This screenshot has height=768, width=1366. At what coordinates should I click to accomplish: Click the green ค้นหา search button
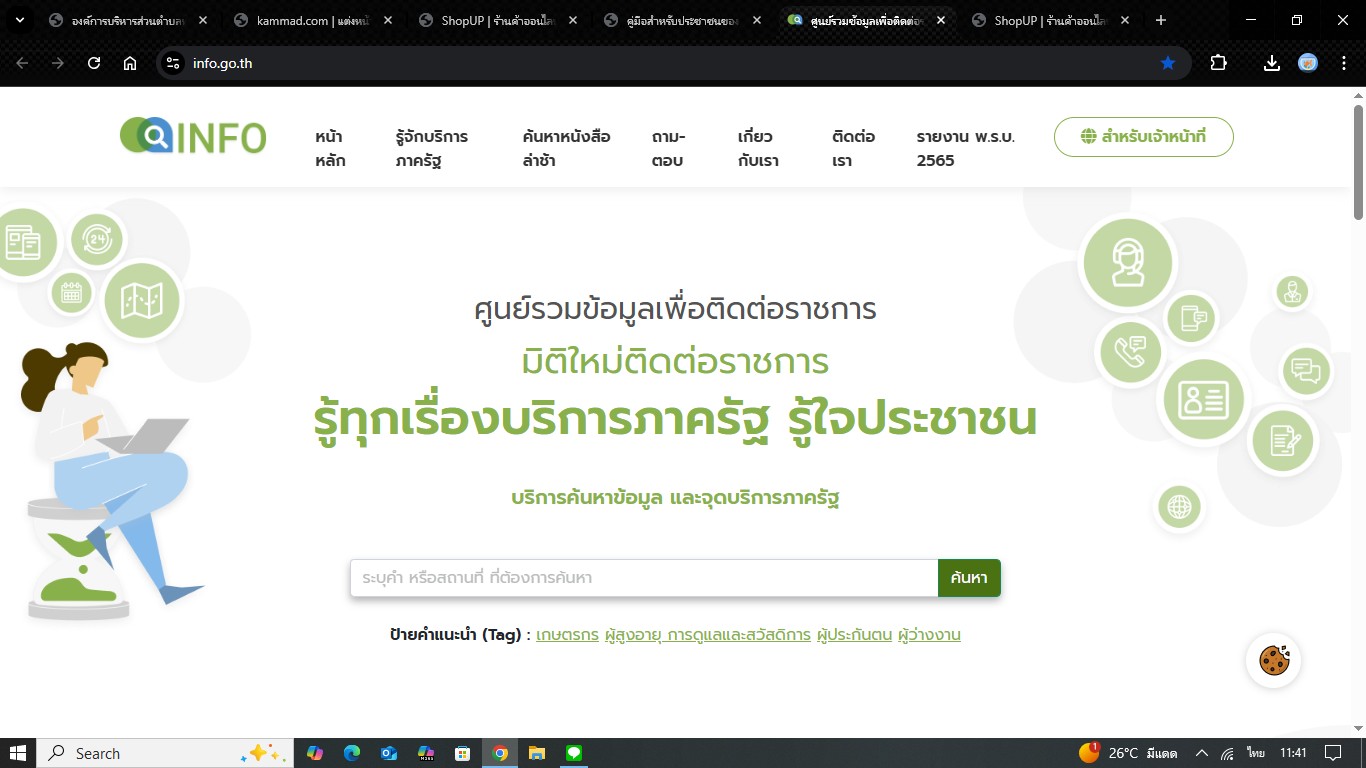click(968, 578)
